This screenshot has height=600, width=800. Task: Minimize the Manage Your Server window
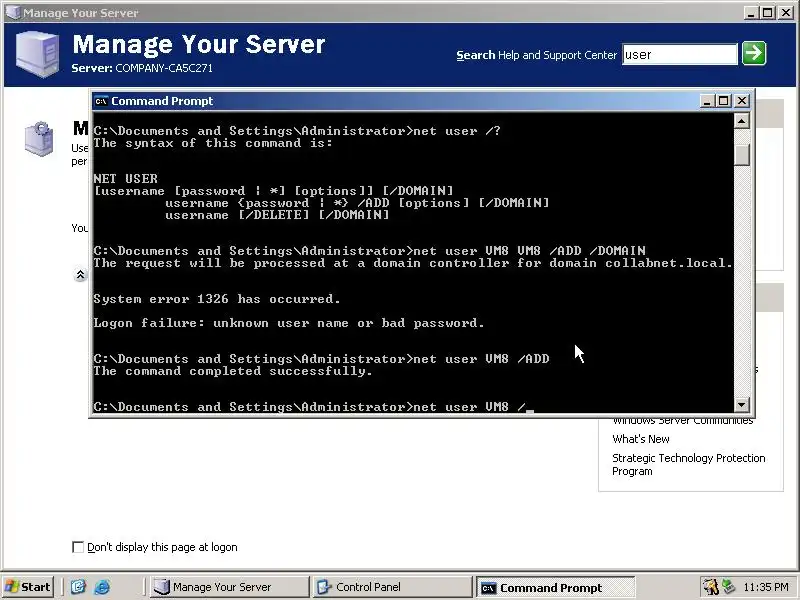click(x=750, y=13)
